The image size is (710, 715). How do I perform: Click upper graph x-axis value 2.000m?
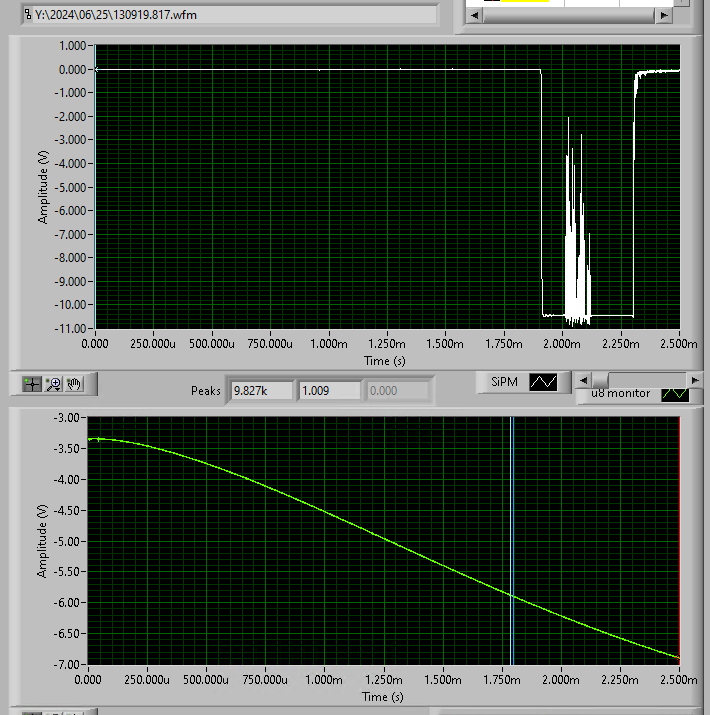tap(562, 344)
